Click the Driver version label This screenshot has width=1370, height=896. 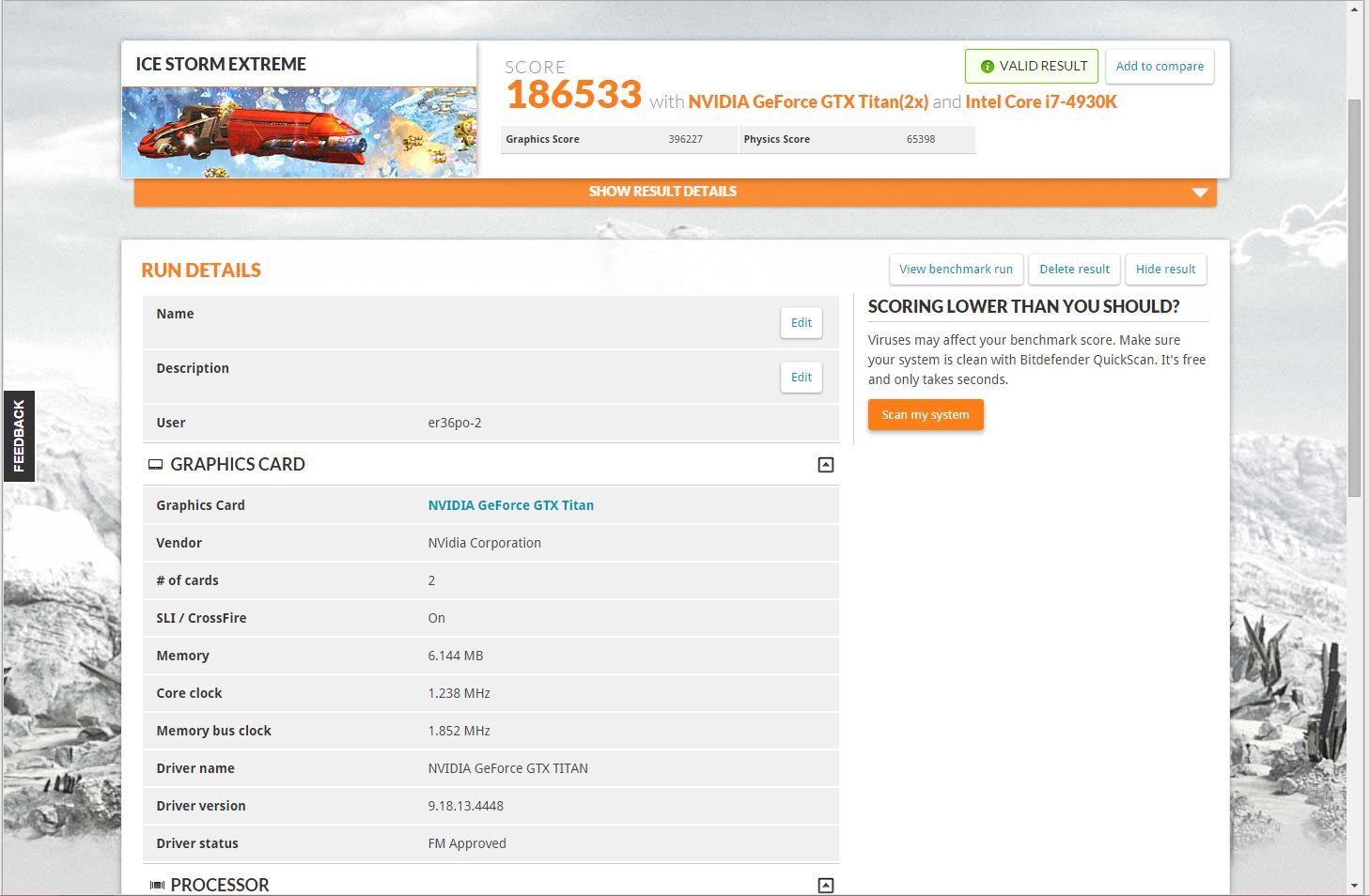click(201, 806)
